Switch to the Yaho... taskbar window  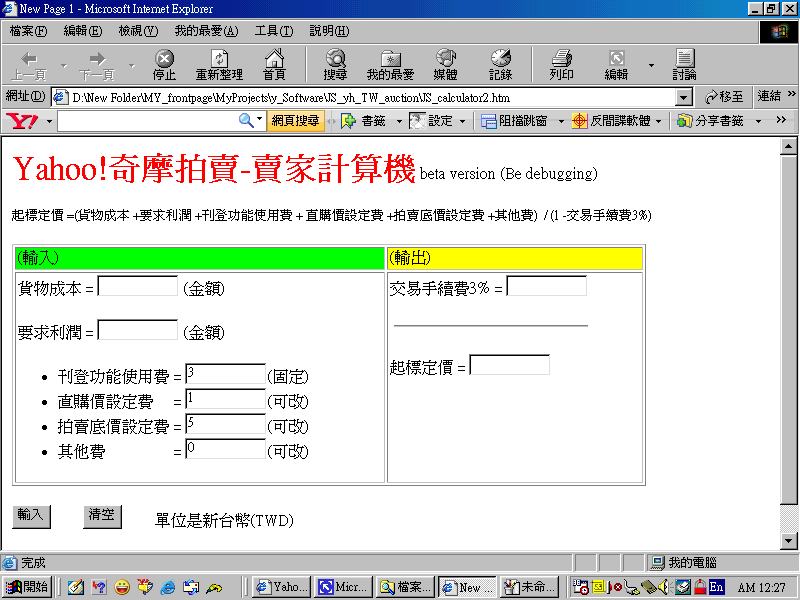click(x=283, y=587)
